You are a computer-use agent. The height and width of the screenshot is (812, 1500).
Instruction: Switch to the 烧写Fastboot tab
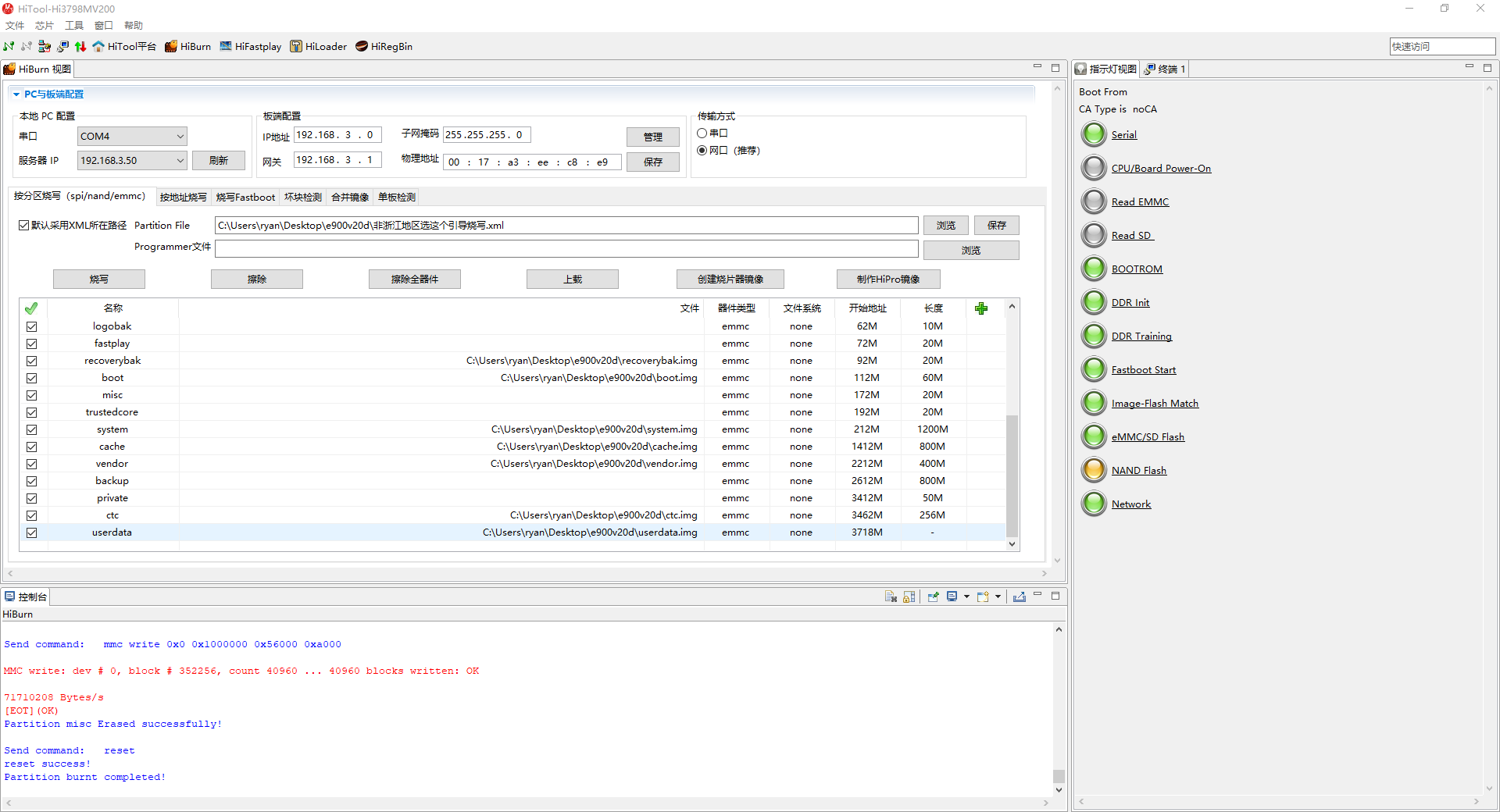pyautogui.click(x=245, y=197)
